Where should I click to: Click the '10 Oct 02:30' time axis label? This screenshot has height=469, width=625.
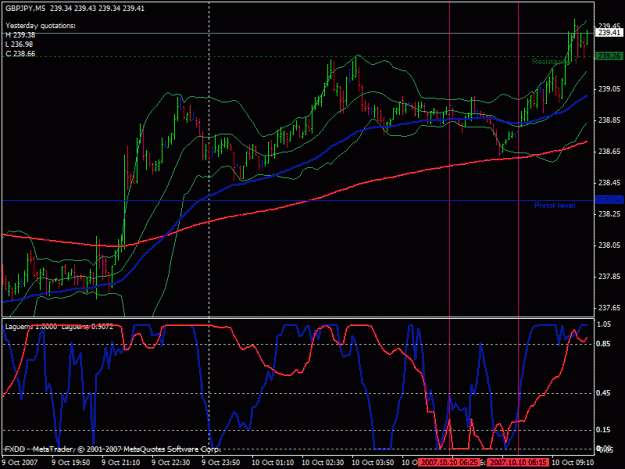[323, 462]
